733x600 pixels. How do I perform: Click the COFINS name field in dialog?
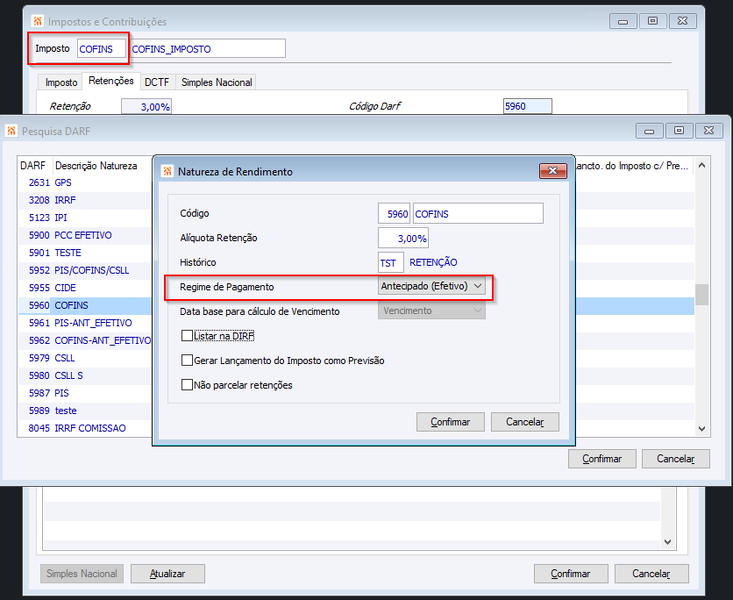478,214
